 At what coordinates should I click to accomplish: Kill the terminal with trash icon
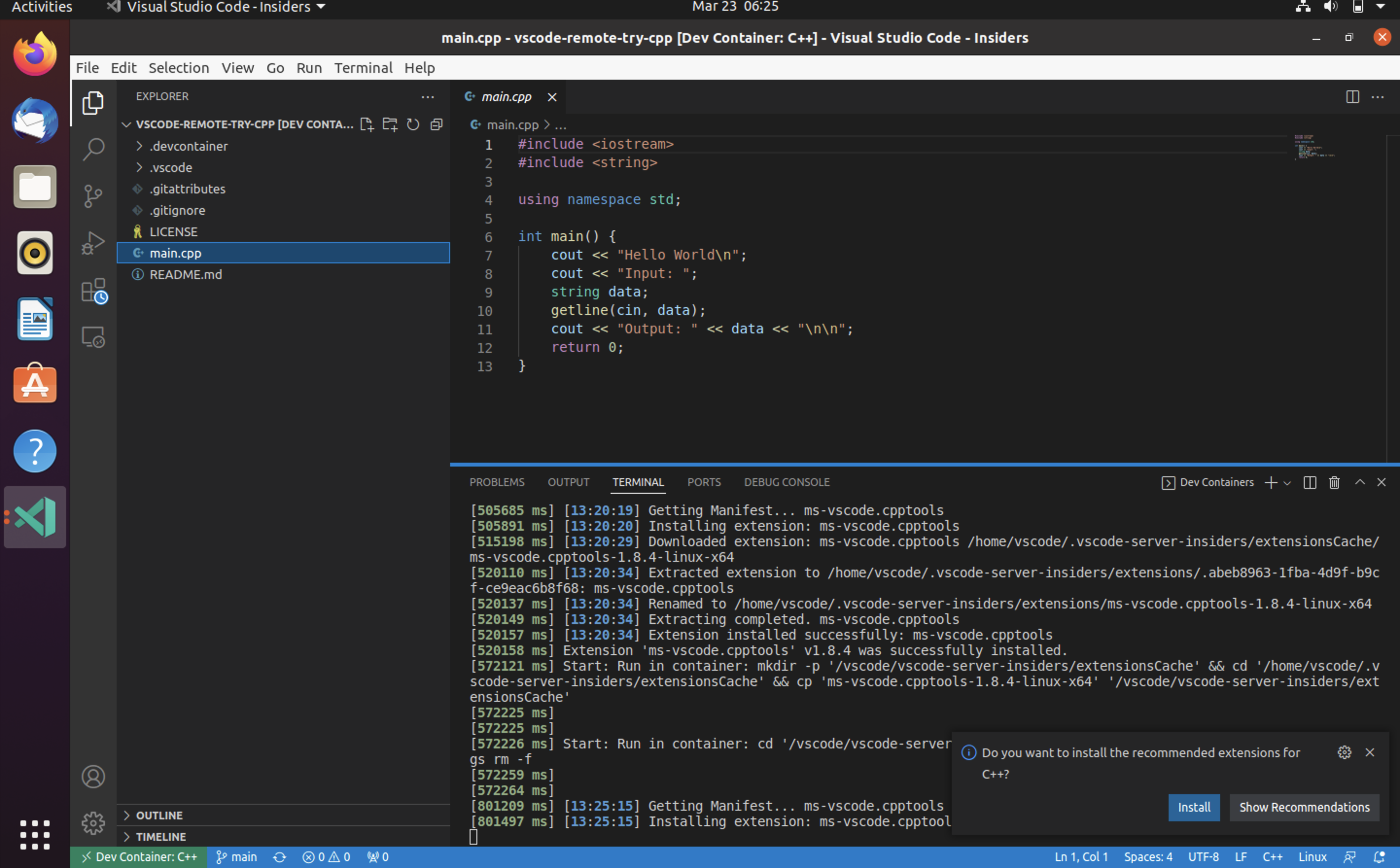coord(1334,483)
